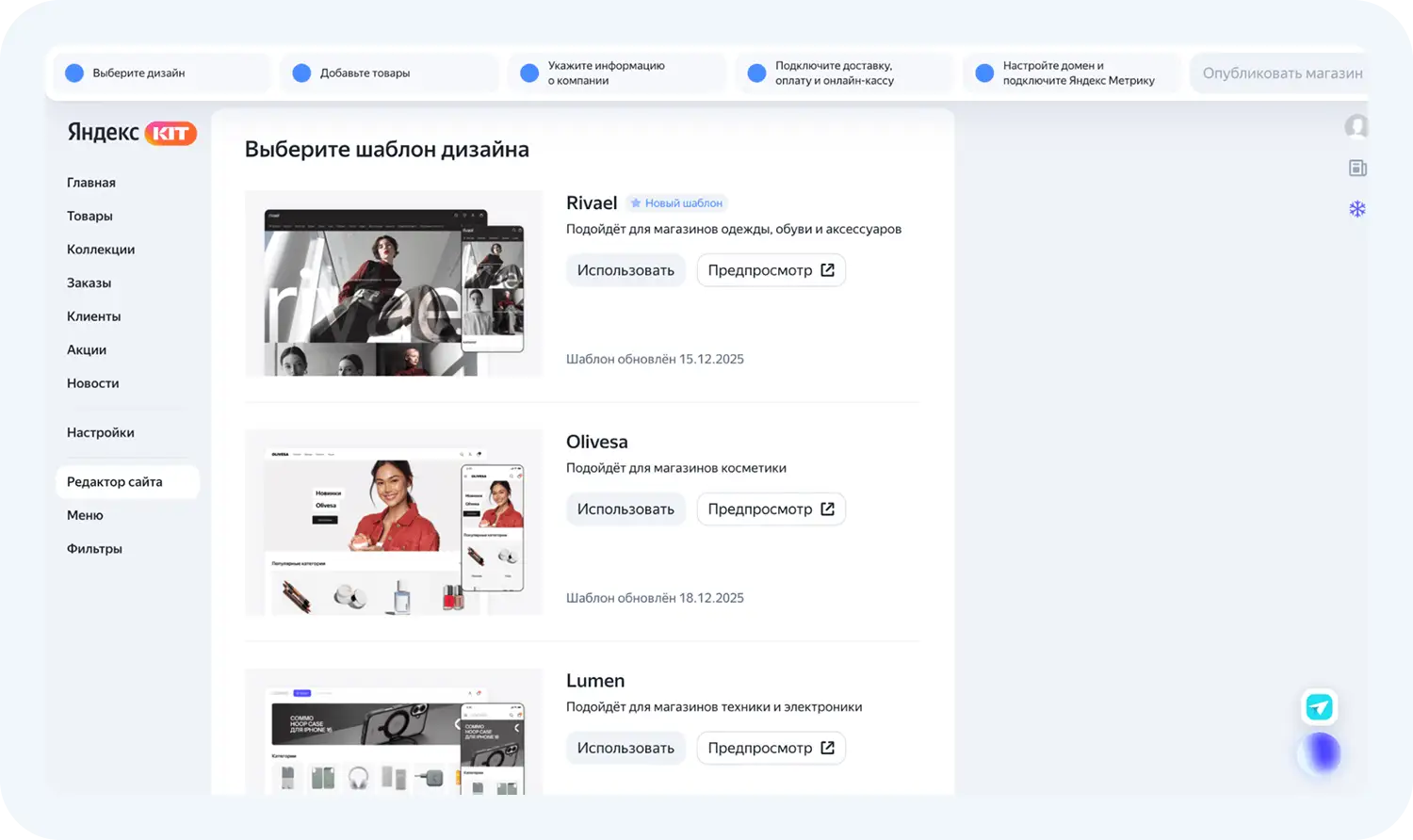Click the external-link icon in Olivesa's Предпросмотр button
Image resolution: width=1413 pixels, height=840 pixels.
(827, 509)
